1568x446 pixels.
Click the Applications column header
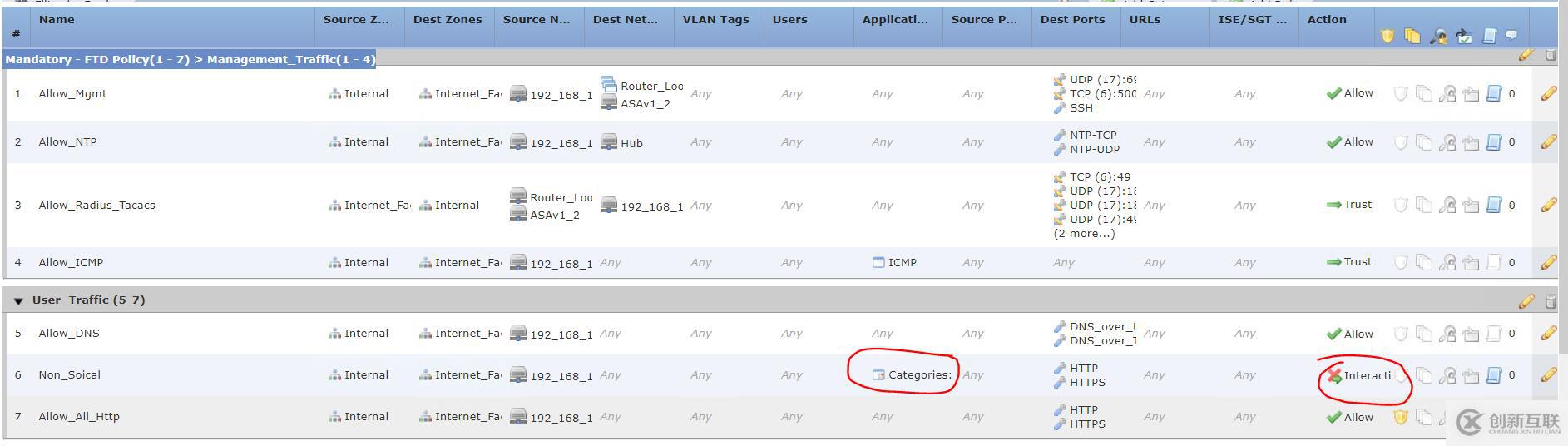(x=895, y=19)
